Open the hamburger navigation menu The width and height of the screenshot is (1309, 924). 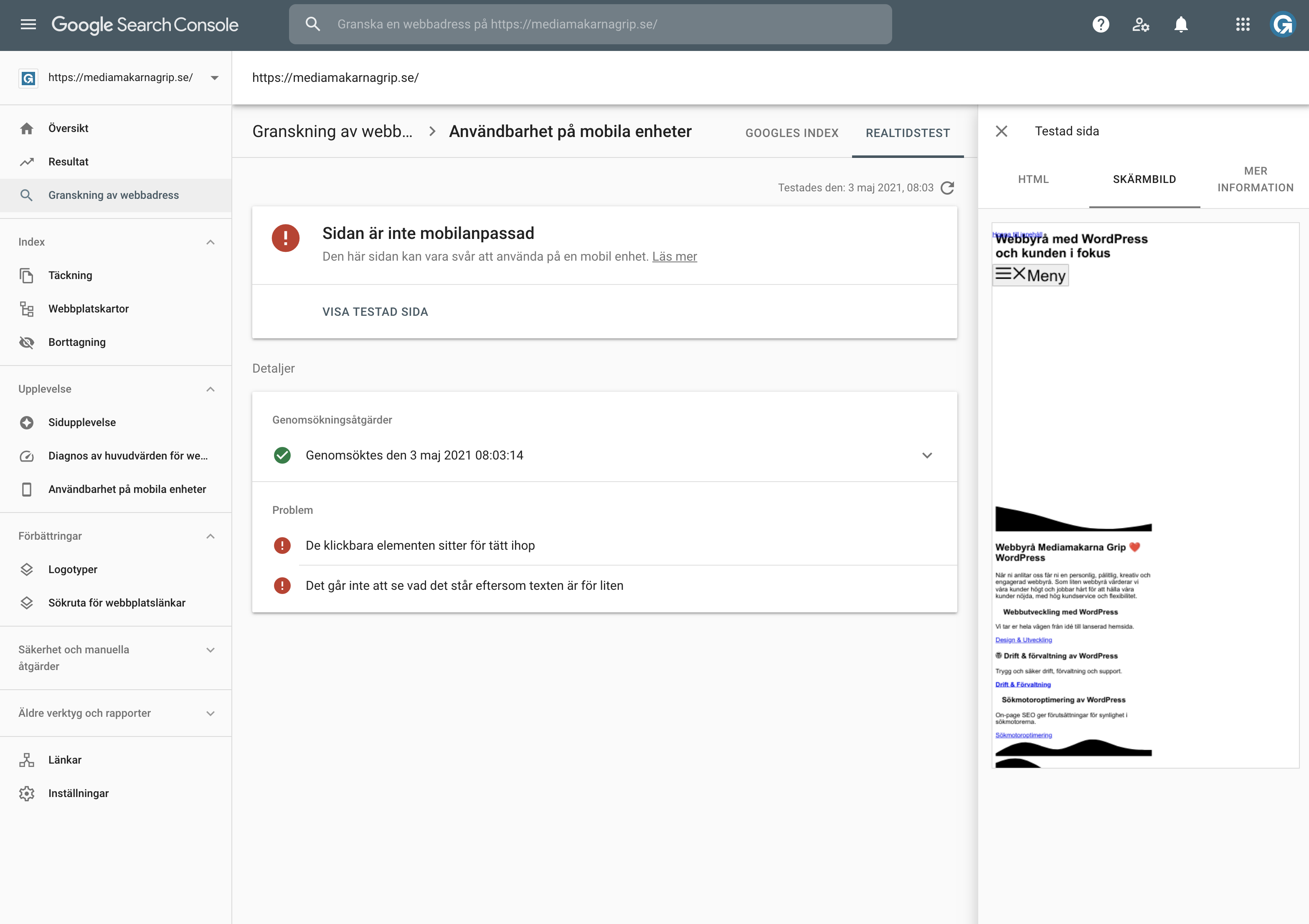28,25
